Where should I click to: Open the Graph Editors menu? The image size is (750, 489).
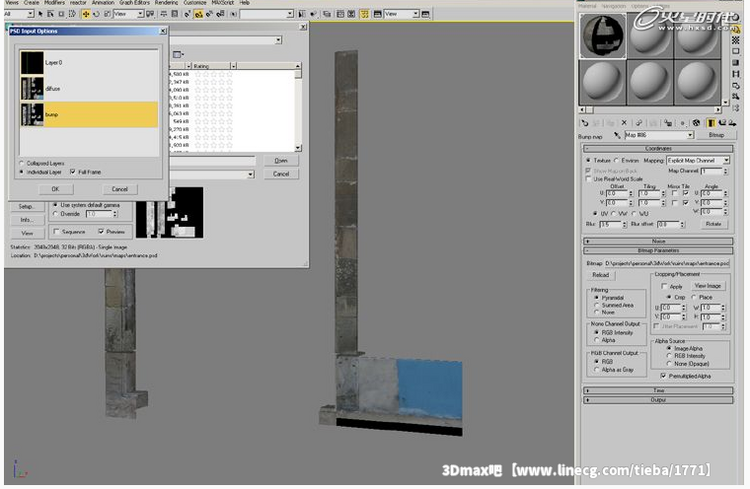[134, 3]
